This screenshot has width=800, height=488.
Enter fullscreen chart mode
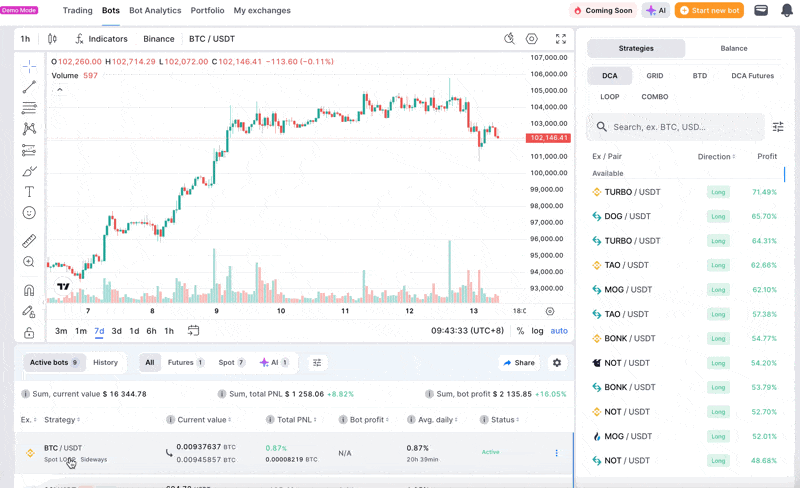(561, 39)
